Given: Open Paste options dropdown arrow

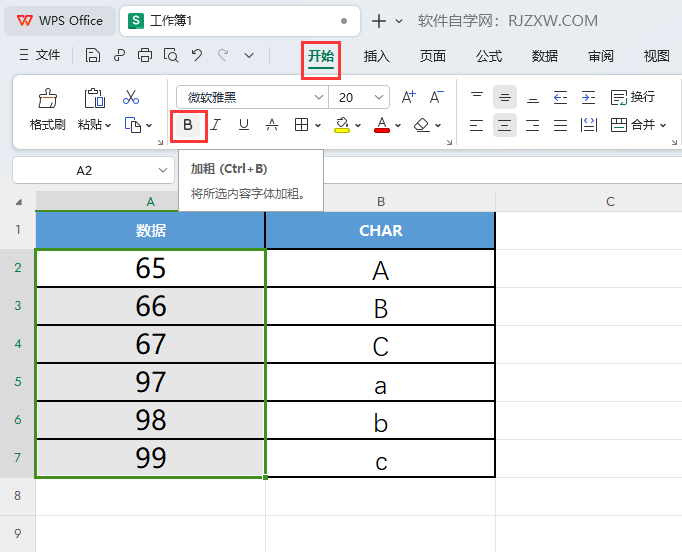Looking at the screenshot, I should [x=108, y=126].
